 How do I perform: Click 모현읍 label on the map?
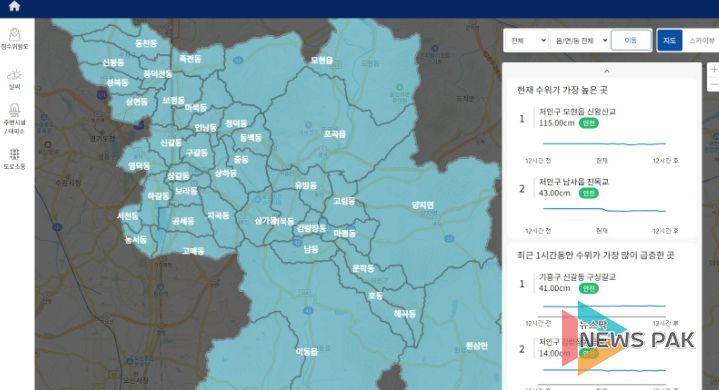321,60
